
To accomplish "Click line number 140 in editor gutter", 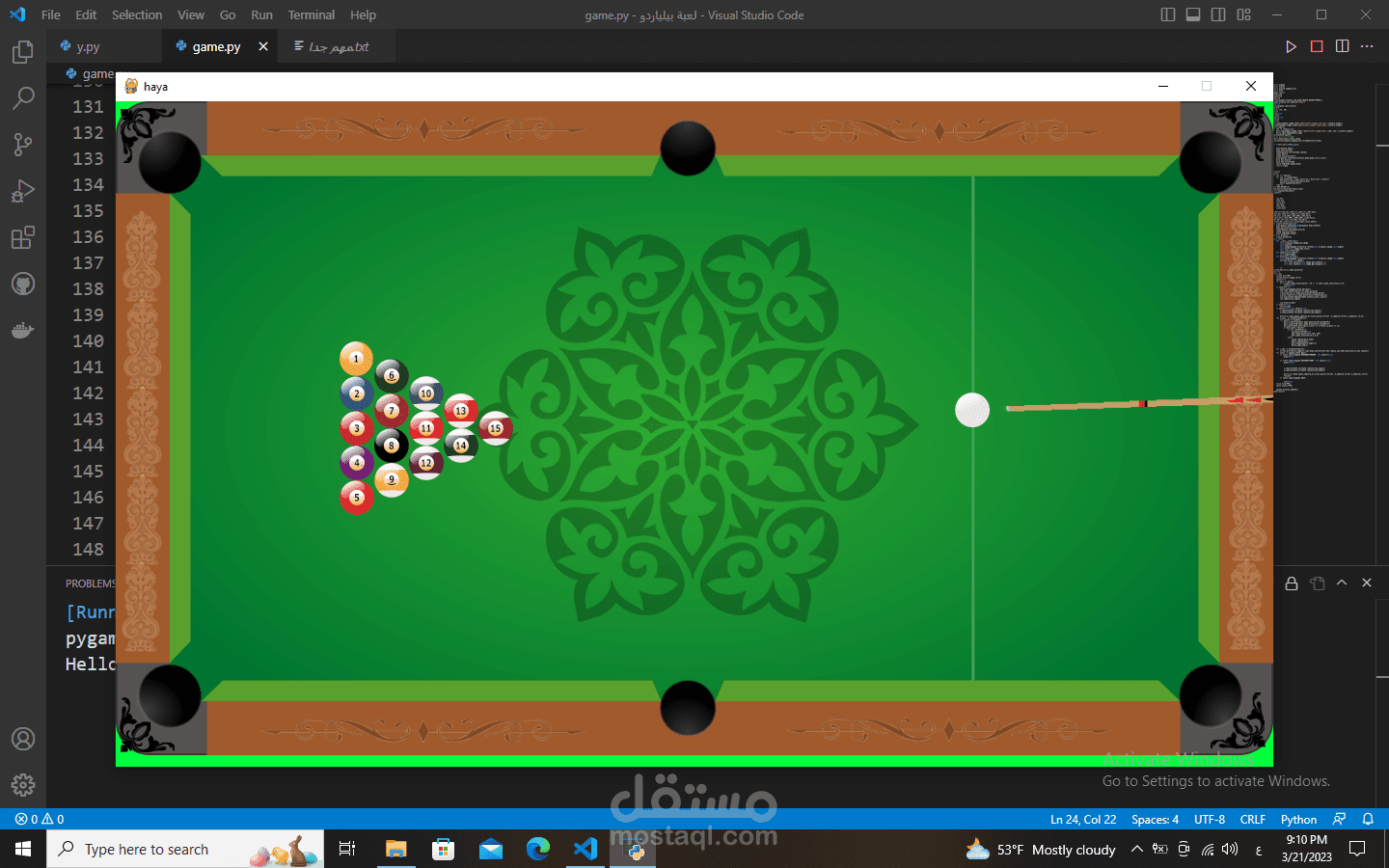I will 88,340.
